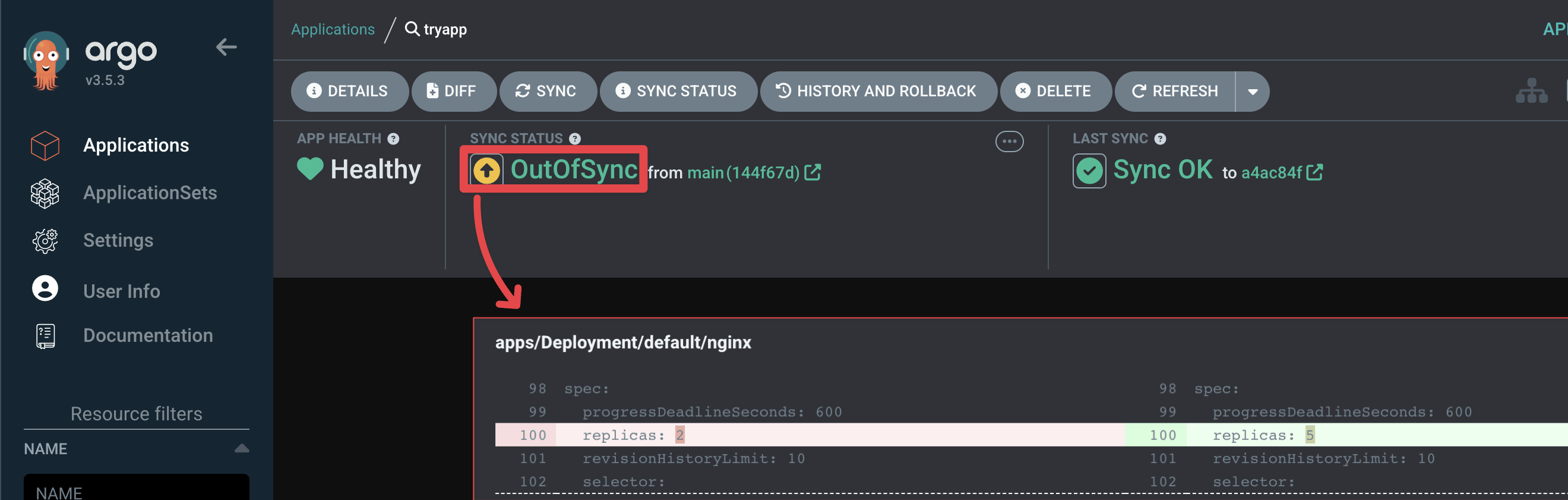Click the Sync OK green check icon

tap(1089, 171)
